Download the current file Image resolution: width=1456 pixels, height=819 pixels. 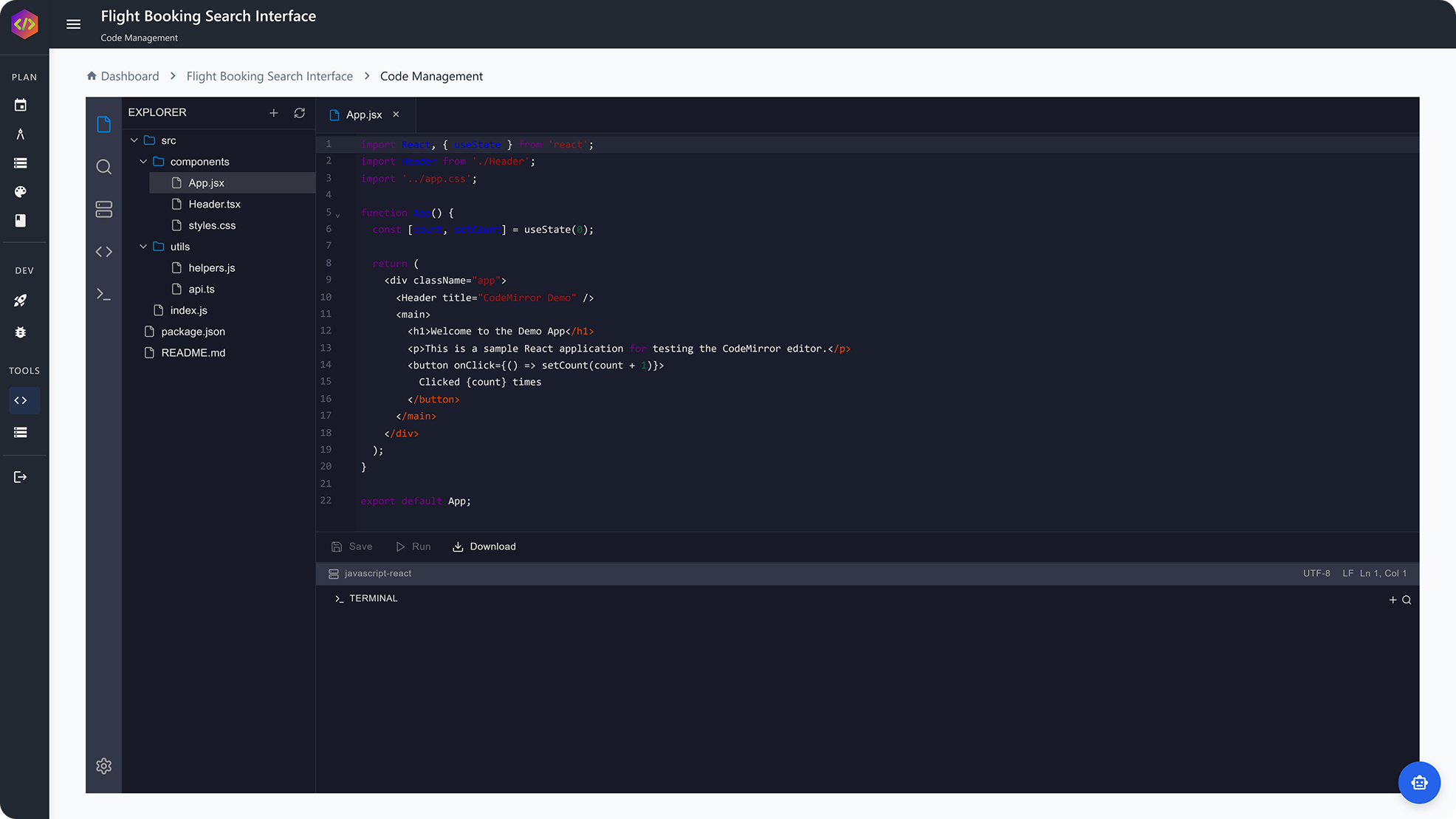click(484, 546)
